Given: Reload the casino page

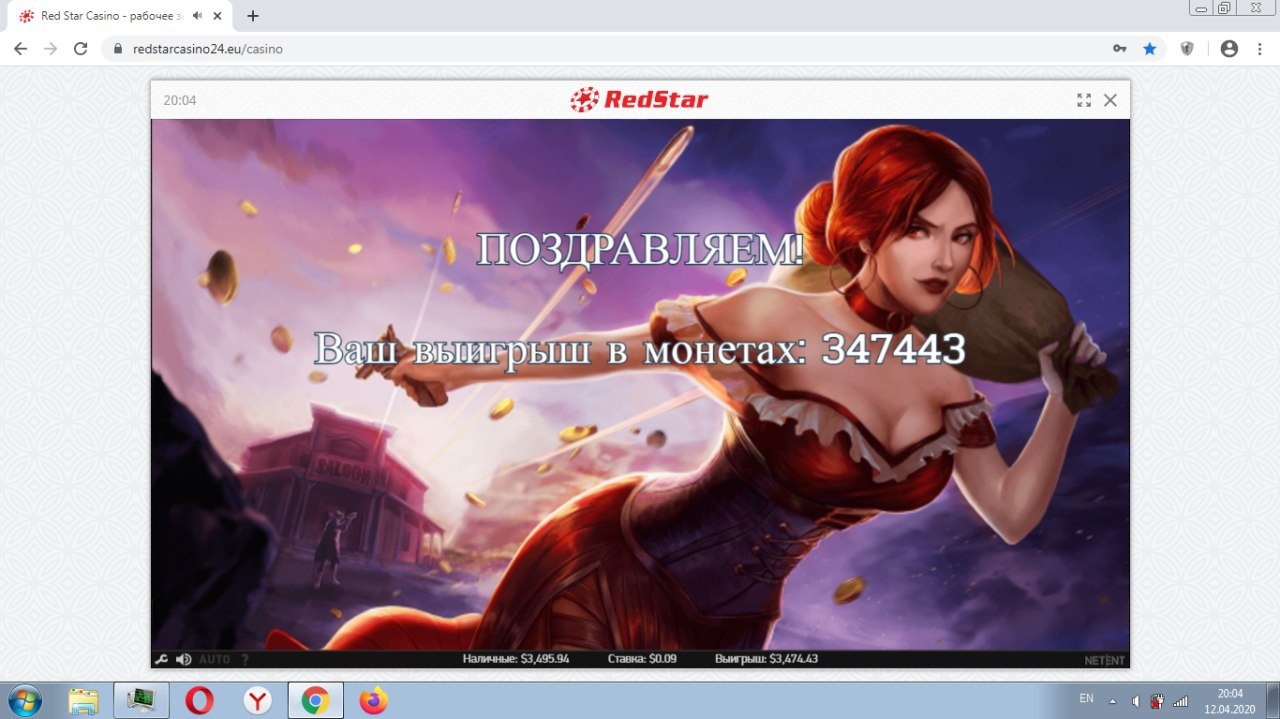Looking at the screenshot, I should 80,48.
